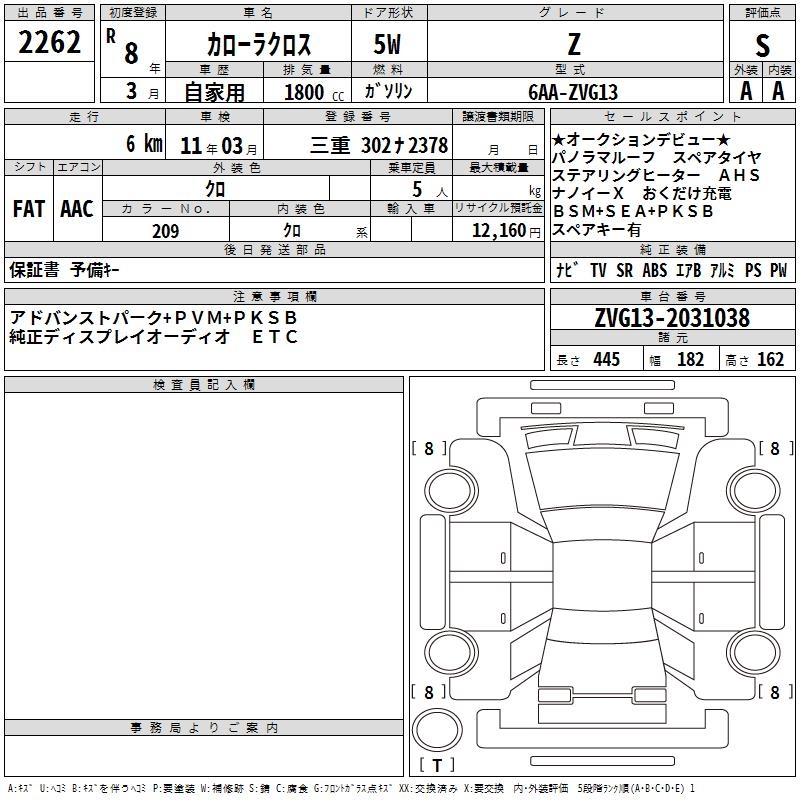Viewport: 800px width, 800px height.
Task: Select the ナノイーX sales point
Action: (588, 193)
